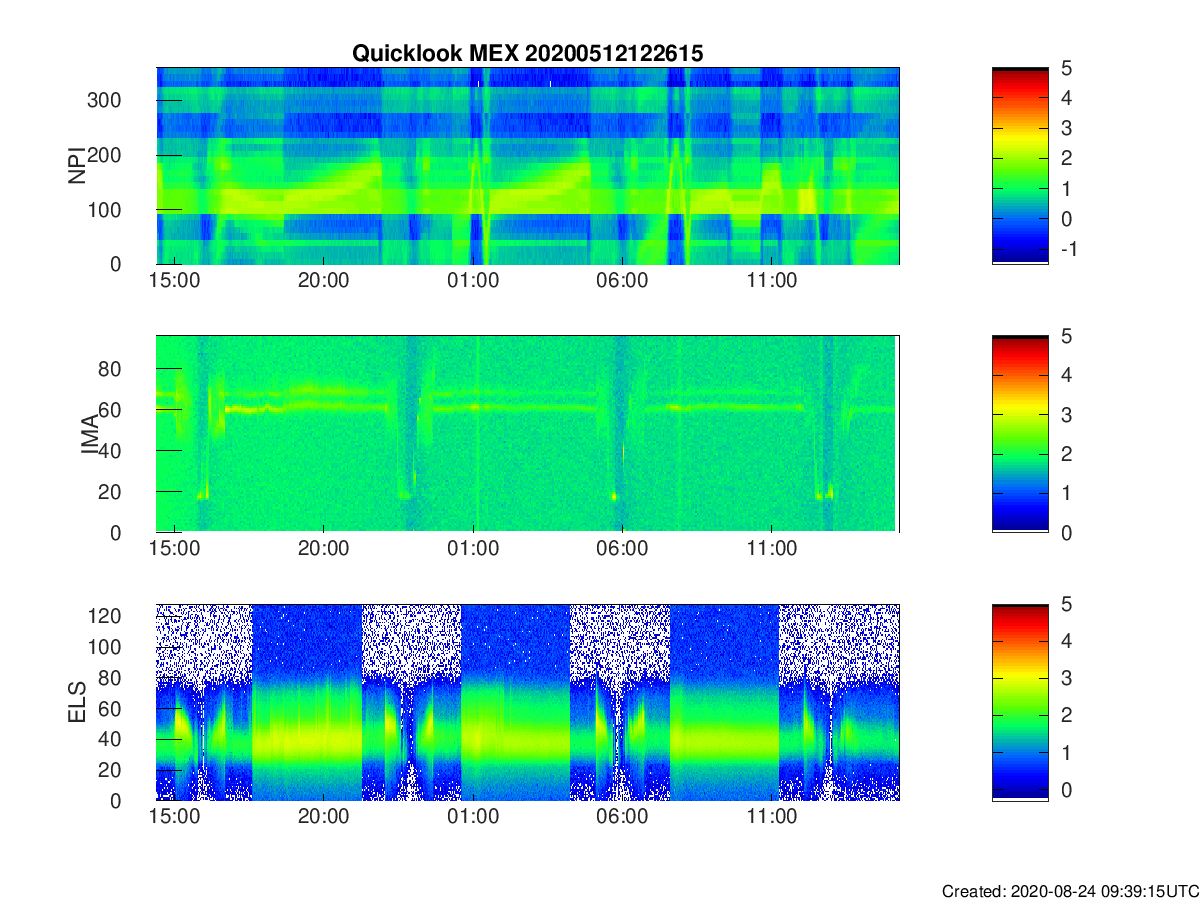
Task: Click the "Created: 2020-08-24 09:39:15UTC" timestamp text
Action: (1070, 891)
